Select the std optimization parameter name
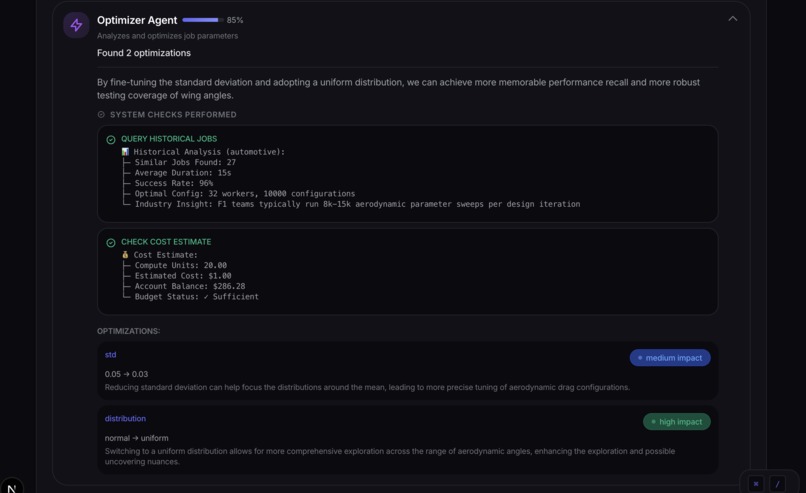806x493 pixels. [x=111, y=355]
